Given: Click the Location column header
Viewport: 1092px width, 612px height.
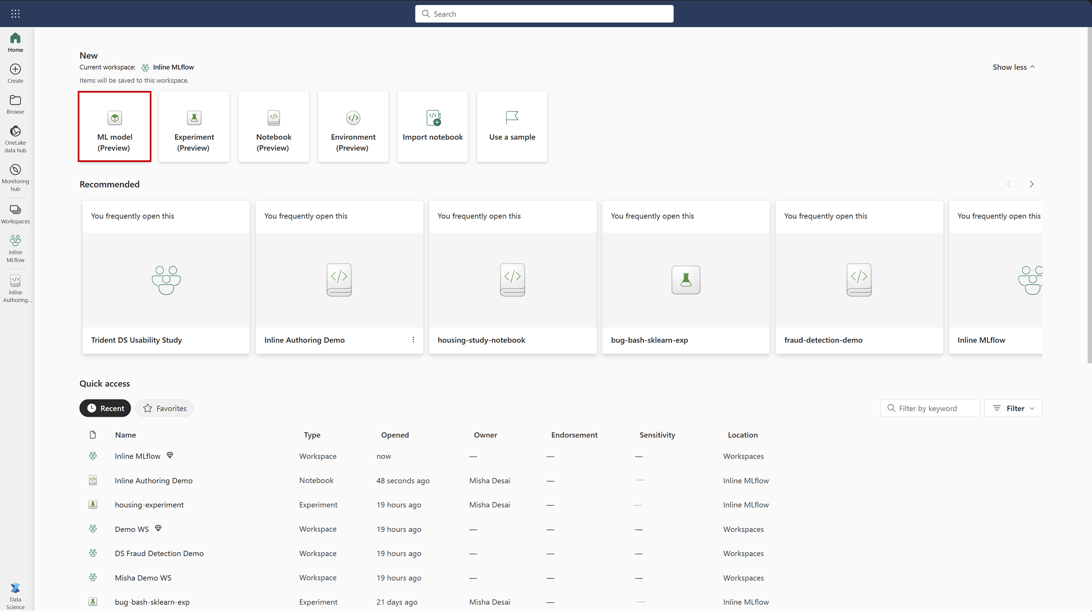Looking at the screenshot, I should (742, 435).
